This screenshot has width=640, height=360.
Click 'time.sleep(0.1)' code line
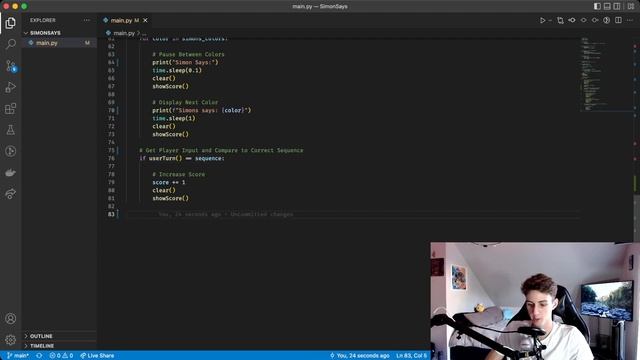pos(177,70)
